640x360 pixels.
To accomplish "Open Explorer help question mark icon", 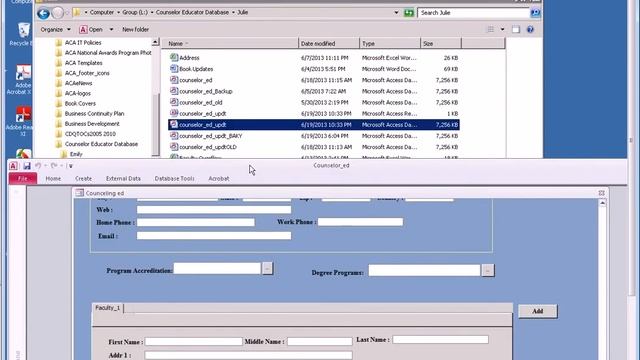I will [x=530, y=29].
